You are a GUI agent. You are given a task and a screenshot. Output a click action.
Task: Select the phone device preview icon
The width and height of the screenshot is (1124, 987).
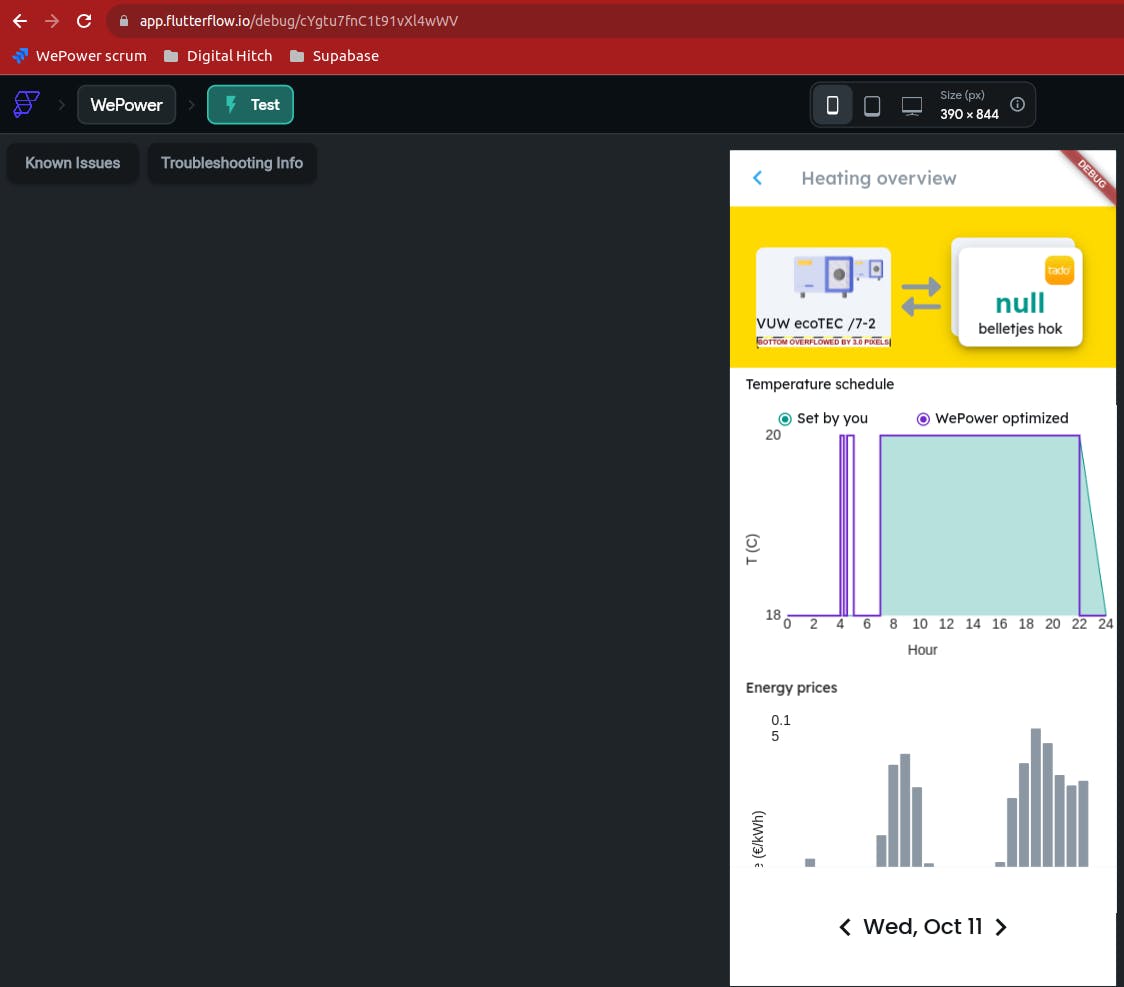point(832,105)
